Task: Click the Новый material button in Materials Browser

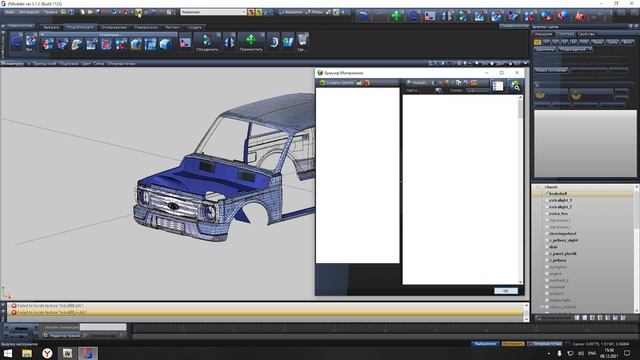Action: [416, 83]
